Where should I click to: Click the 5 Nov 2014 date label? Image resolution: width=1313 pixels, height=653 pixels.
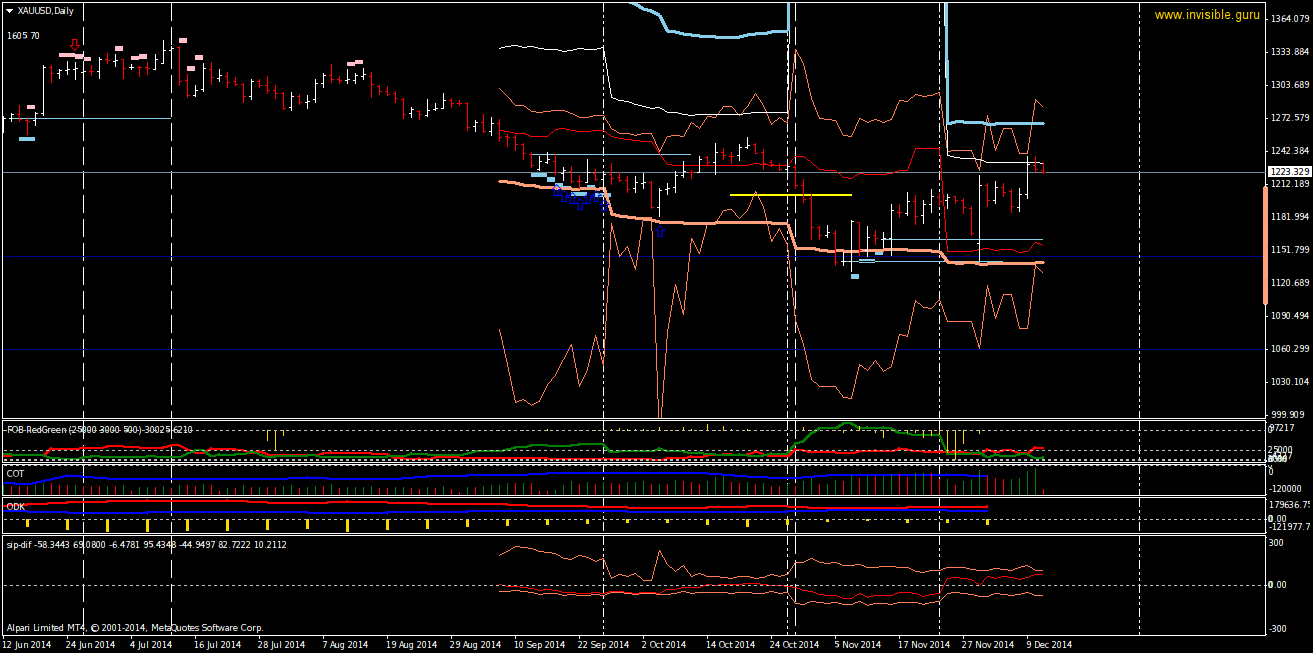(x=857, y=645)
